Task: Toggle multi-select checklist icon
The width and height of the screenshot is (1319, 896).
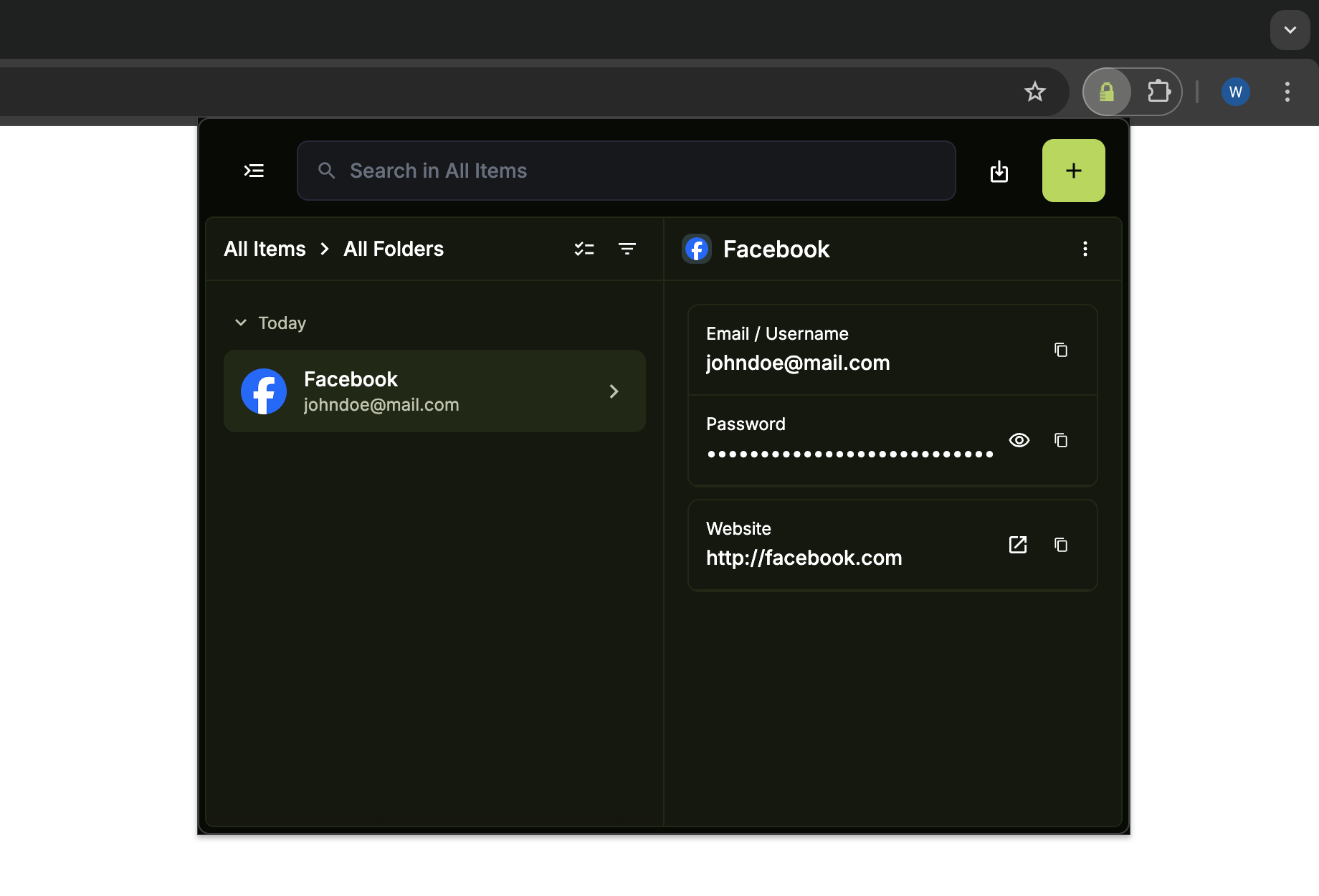Action: [x=584, y=249]
